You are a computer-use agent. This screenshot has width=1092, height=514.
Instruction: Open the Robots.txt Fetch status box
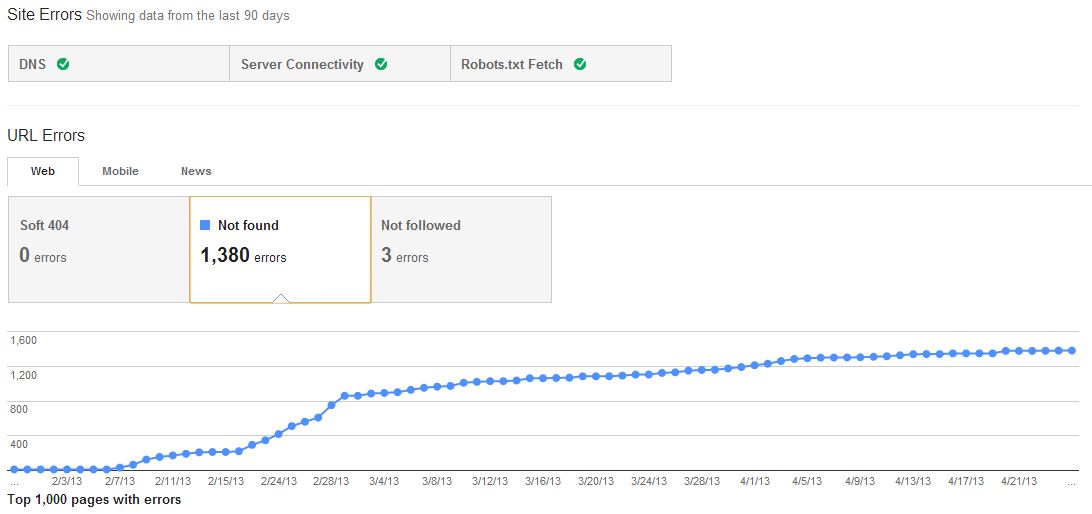point(560,64)
